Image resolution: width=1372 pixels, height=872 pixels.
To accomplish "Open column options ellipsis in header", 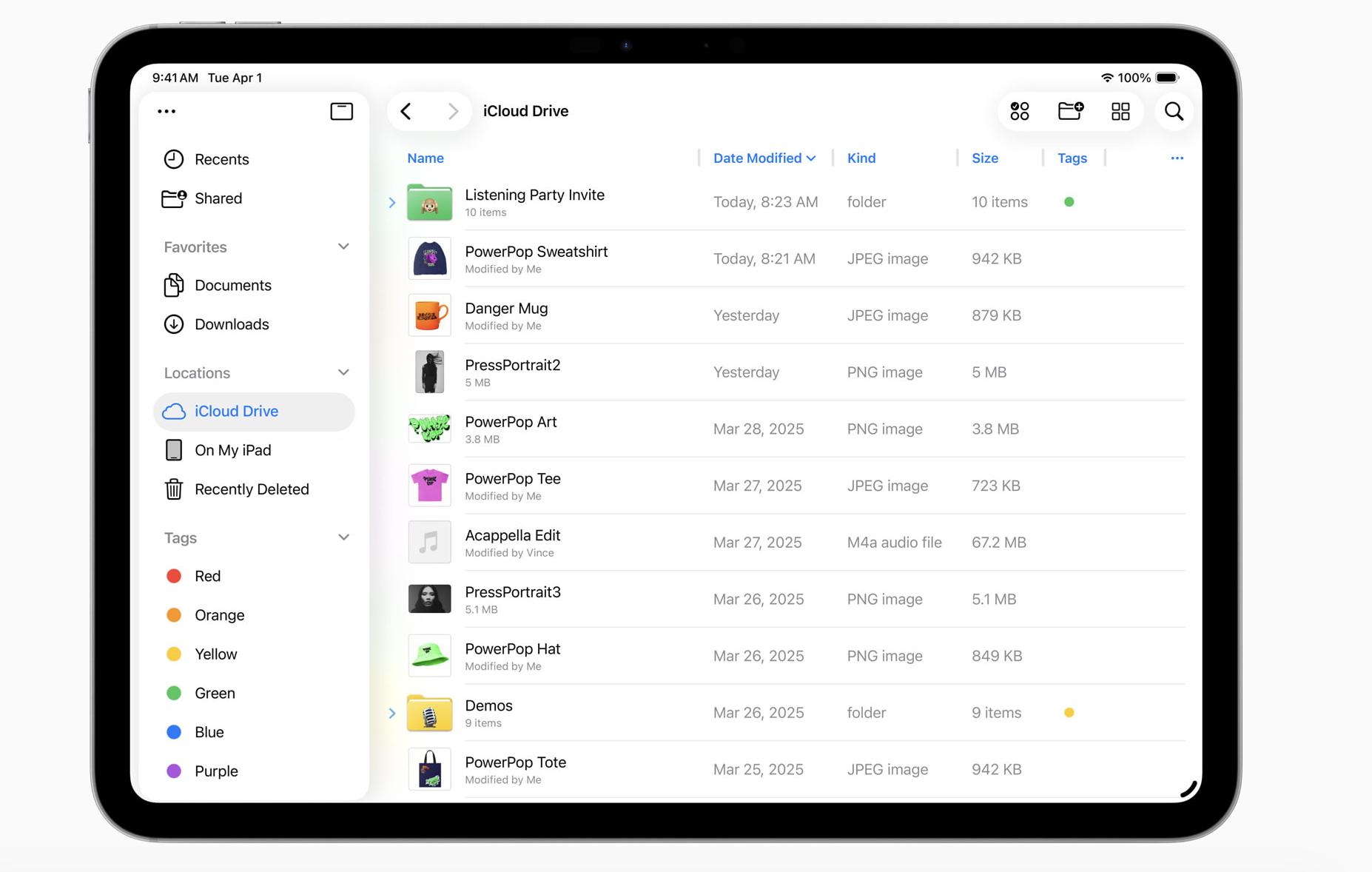I will [1177, 158].
